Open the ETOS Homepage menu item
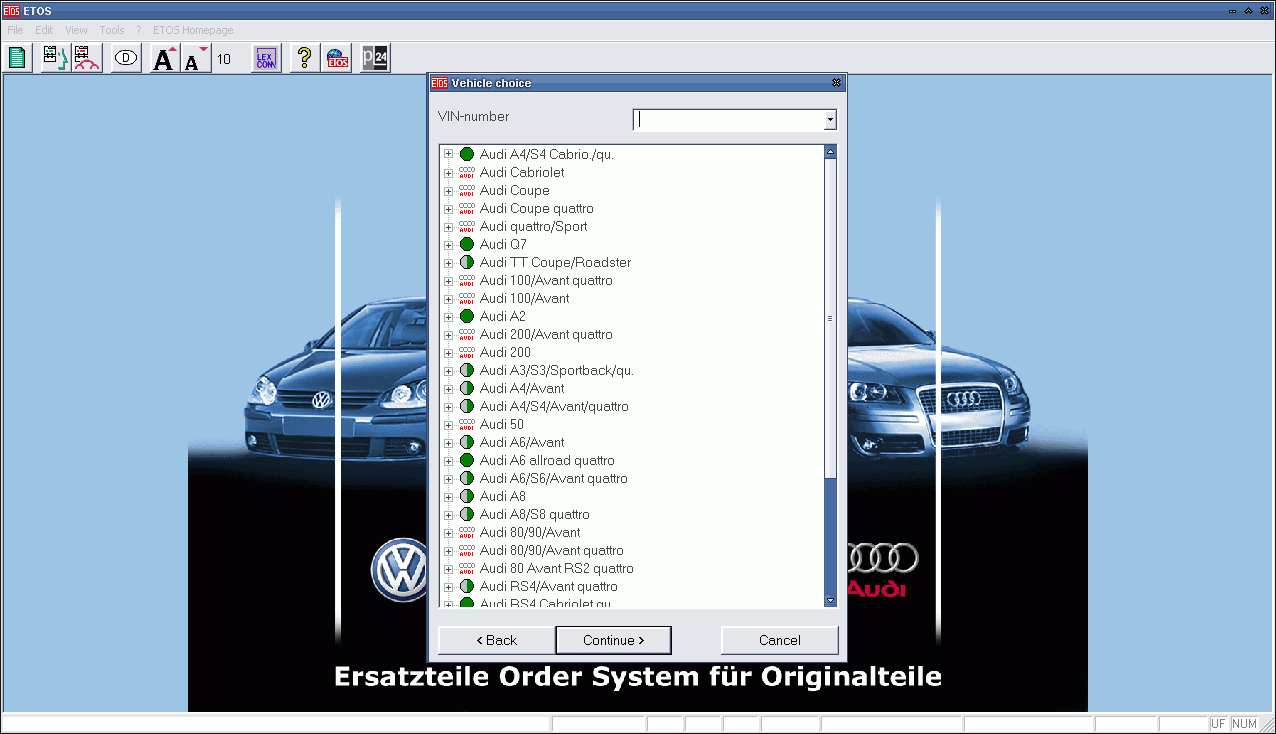 coord(193,30)
